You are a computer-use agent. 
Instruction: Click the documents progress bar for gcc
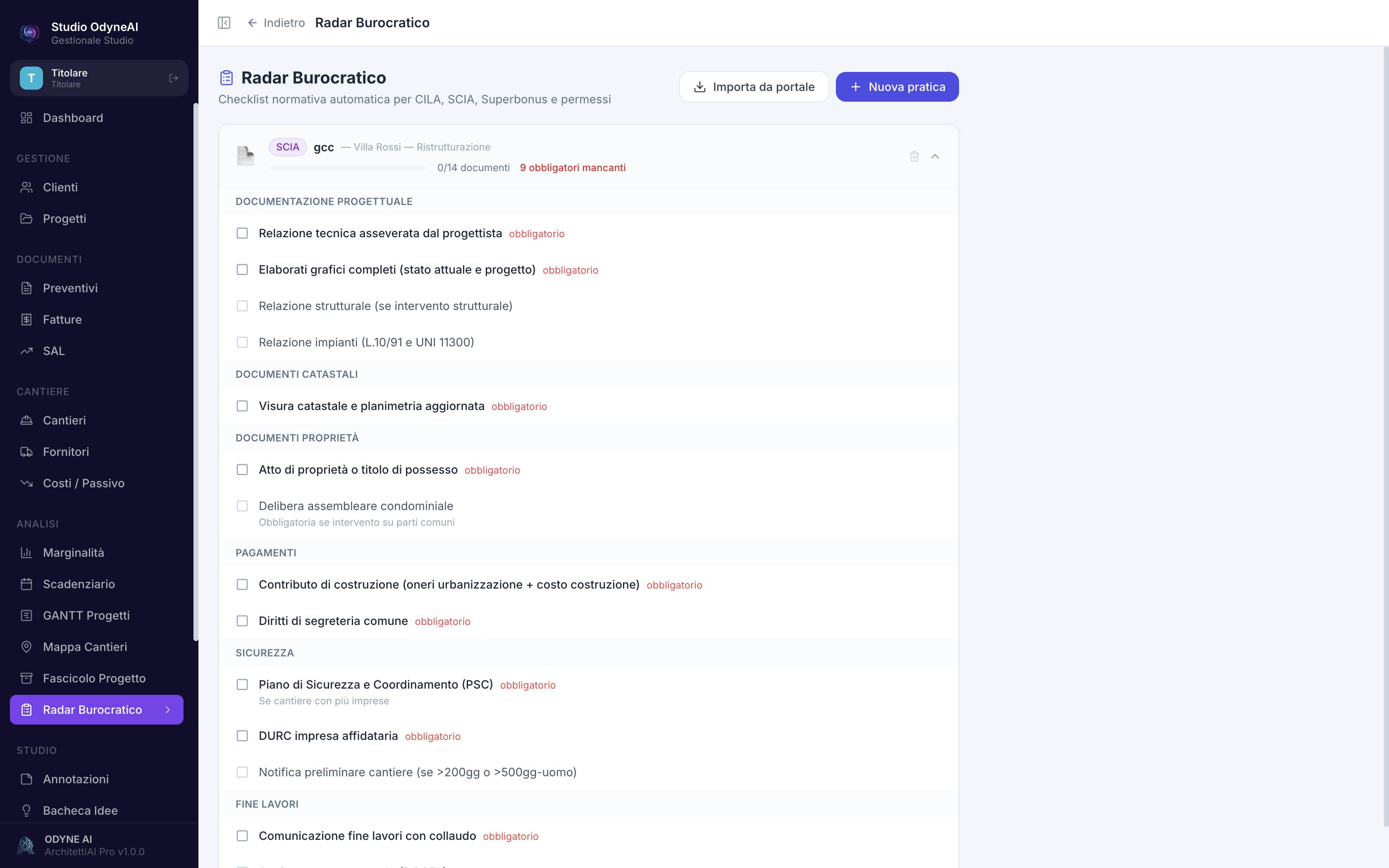coord(348,168)
